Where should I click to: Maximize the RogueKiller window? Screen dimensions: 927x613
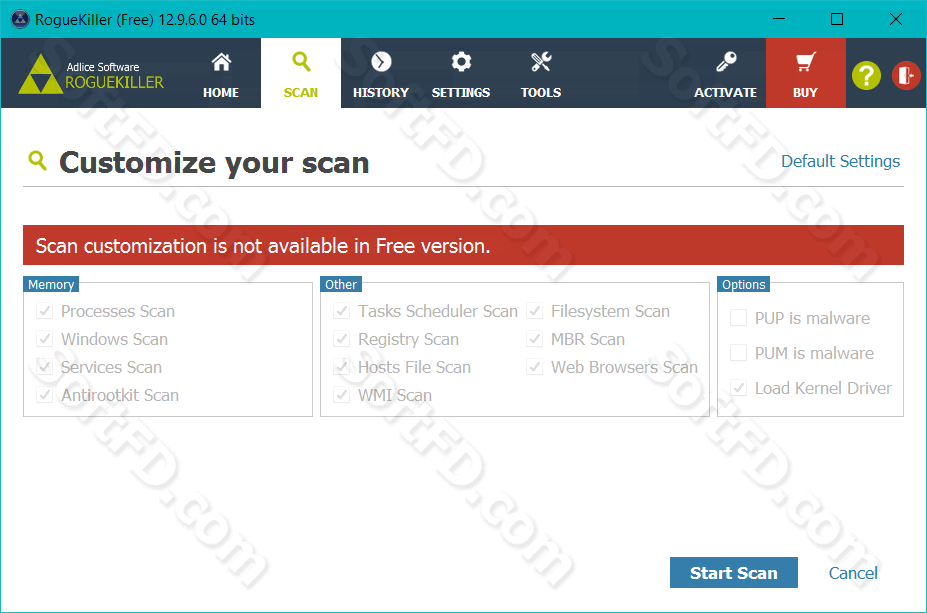click(x=837, y=19)
